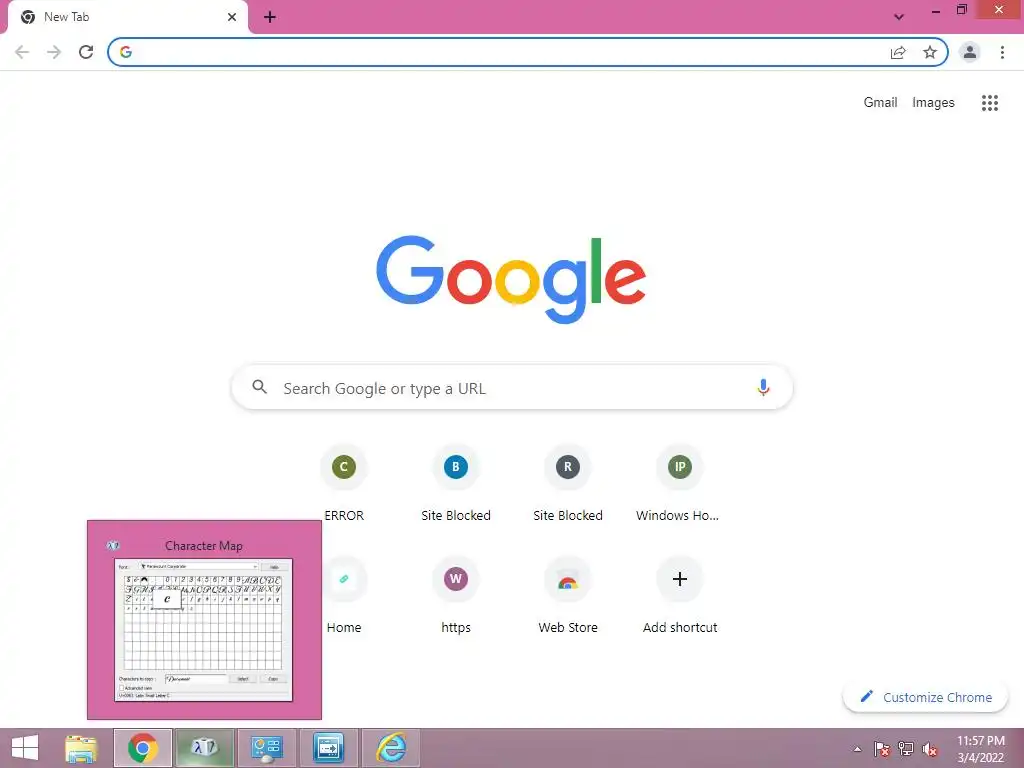The height and width of the screenshot is (768, 1024).
Task: Click the Search Google or type a URL box
Action: (512, 387)
